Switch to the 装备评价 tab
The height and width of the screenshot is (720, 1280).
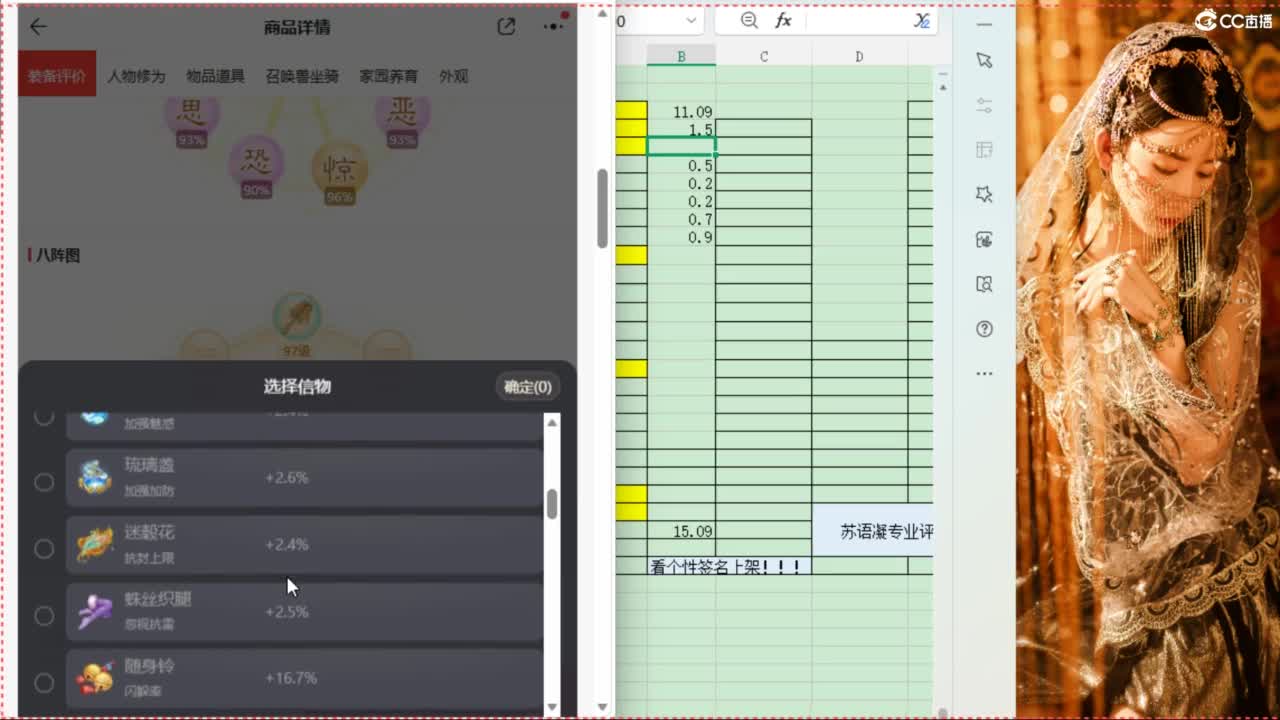pos(57,76)
